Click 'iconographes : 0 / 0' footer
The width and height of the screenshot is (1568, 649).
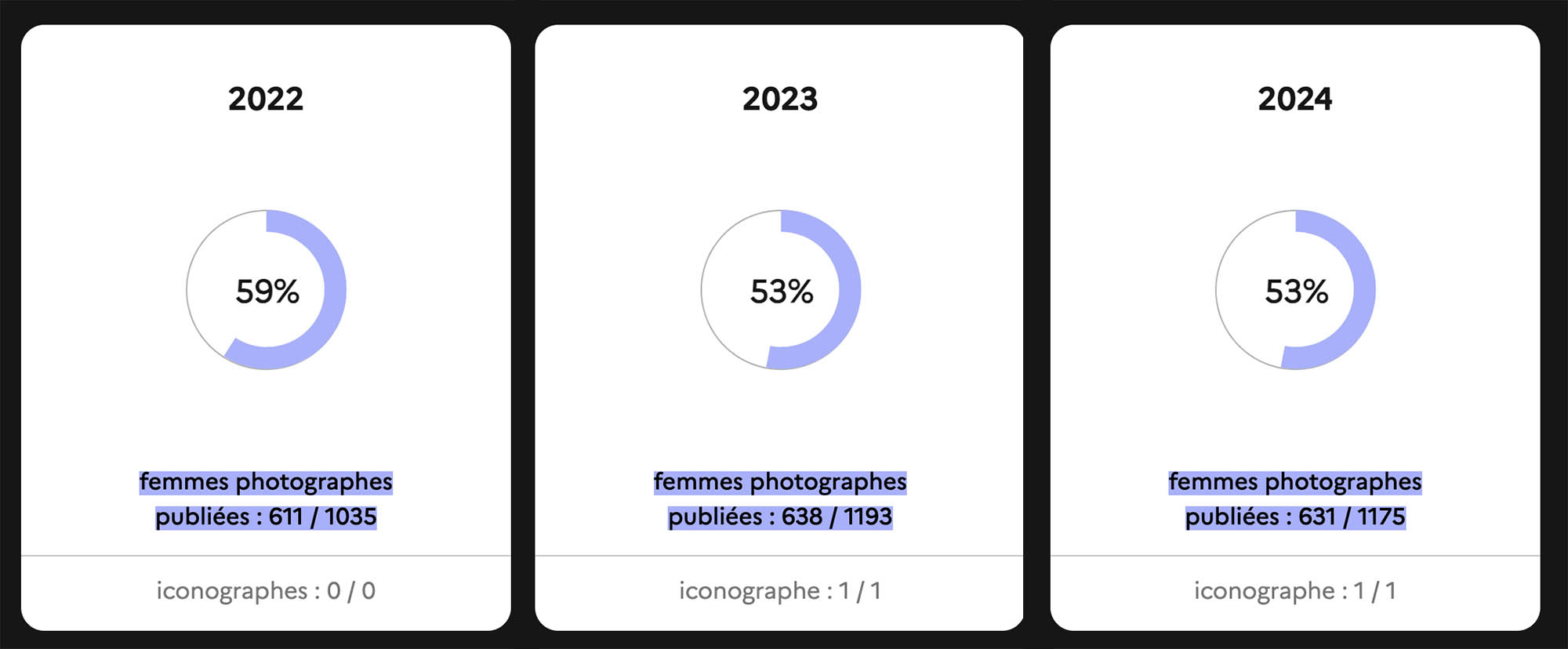(x=266, y=590)
